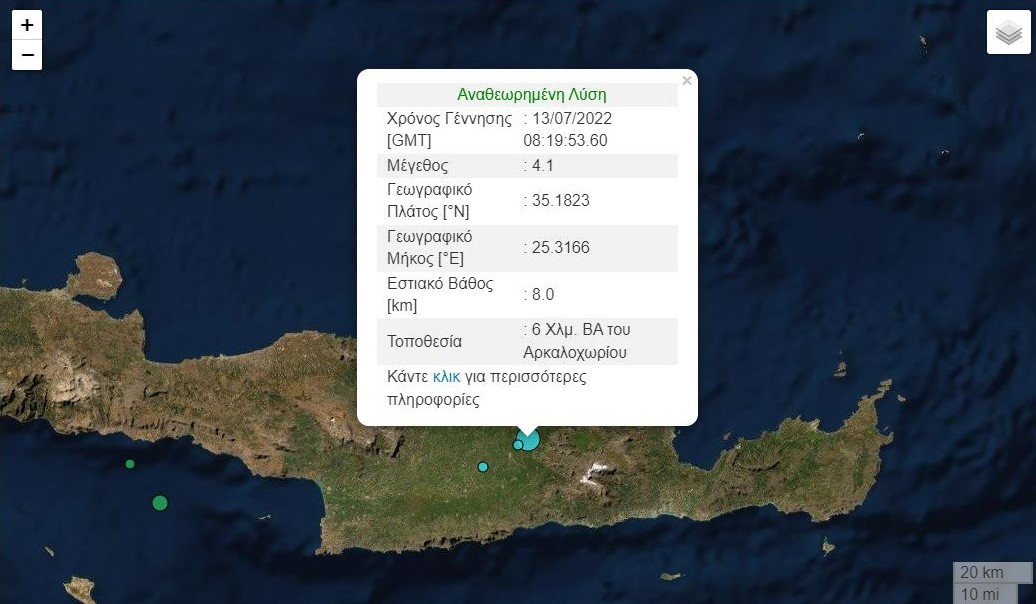1036x604 pixels.
Task: Select the small cyan marker beside large one
Action: (x=517, y=445)
